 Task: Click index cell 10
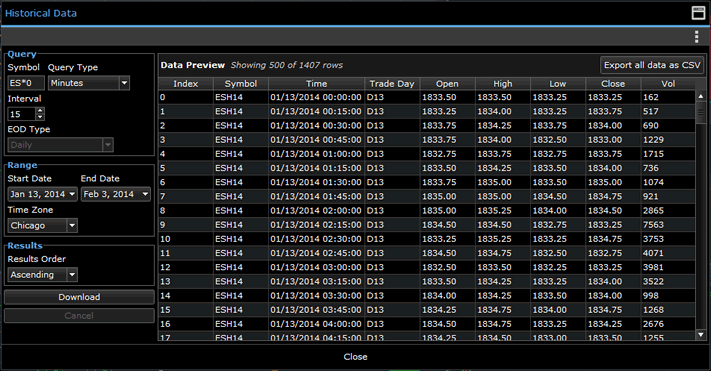[x=185, y=239]
